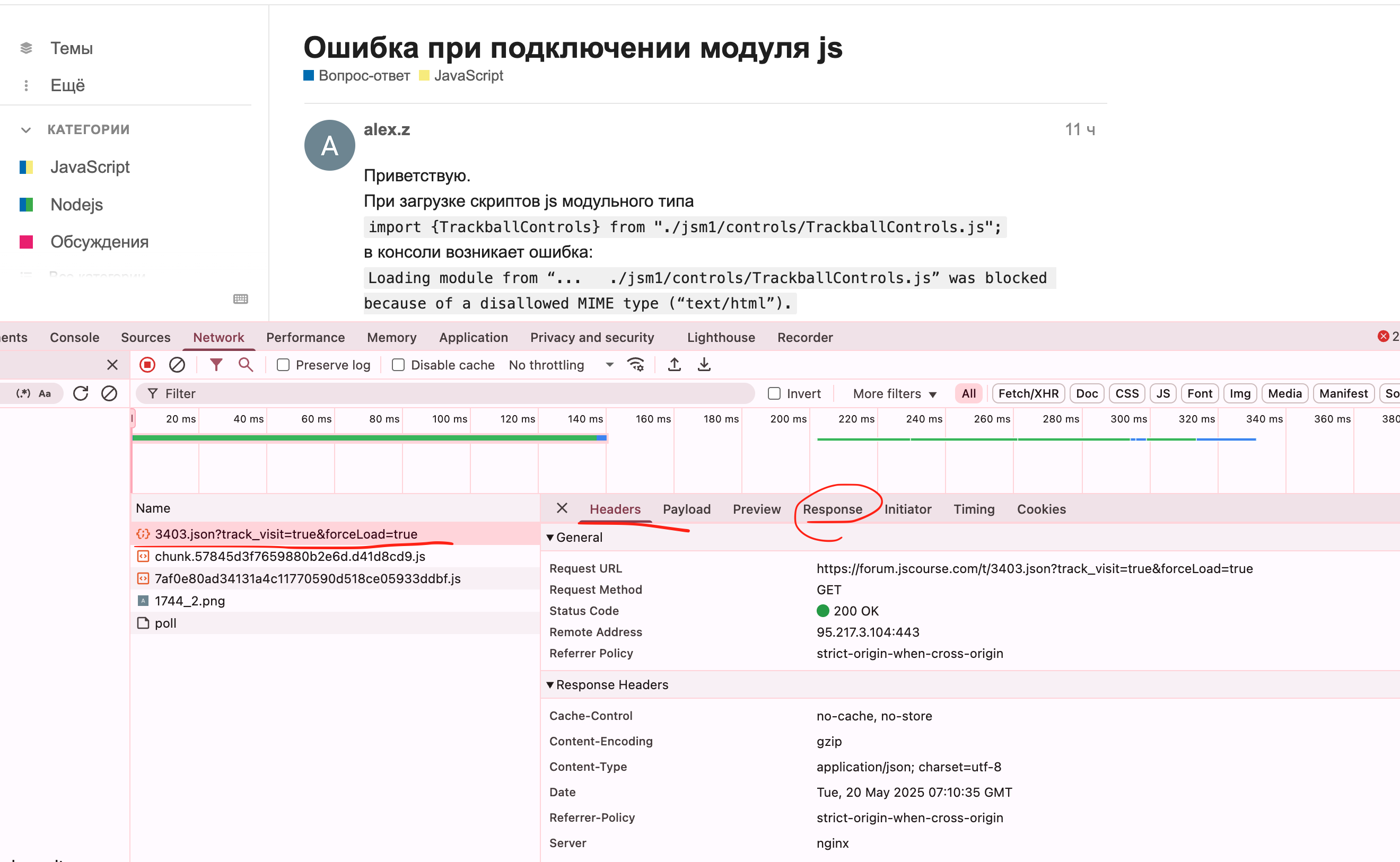Filter by CSS requests
Viewport: 1400px width, 862px height.
(x=1127, y=393)
